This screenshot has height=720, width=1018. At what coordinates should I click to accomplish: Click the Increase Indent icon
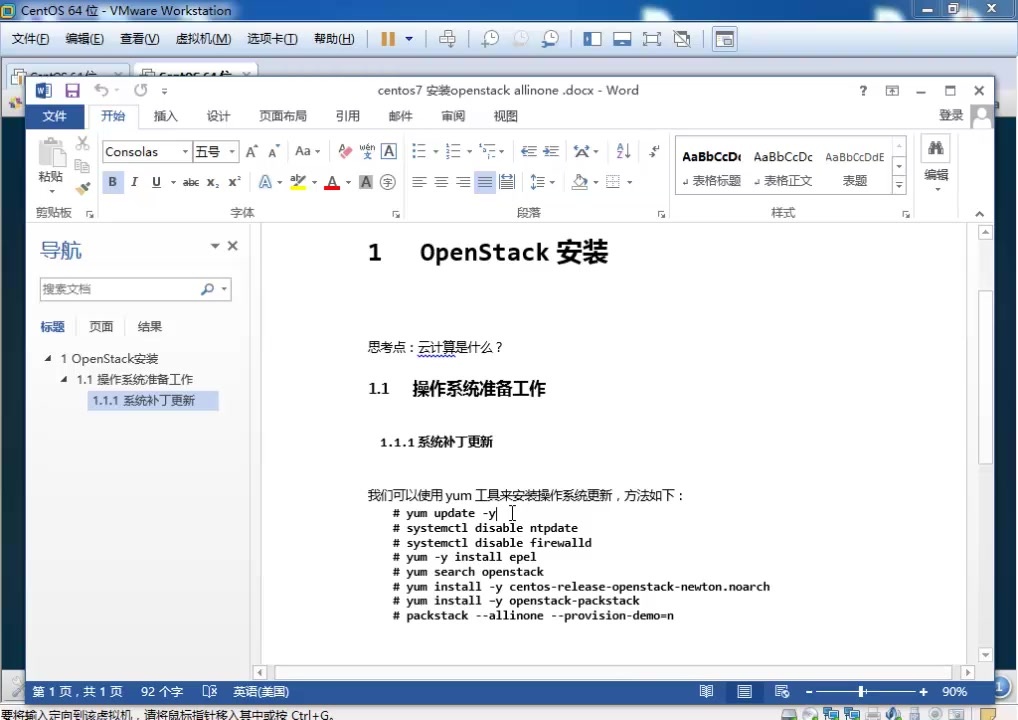(550, 152)
